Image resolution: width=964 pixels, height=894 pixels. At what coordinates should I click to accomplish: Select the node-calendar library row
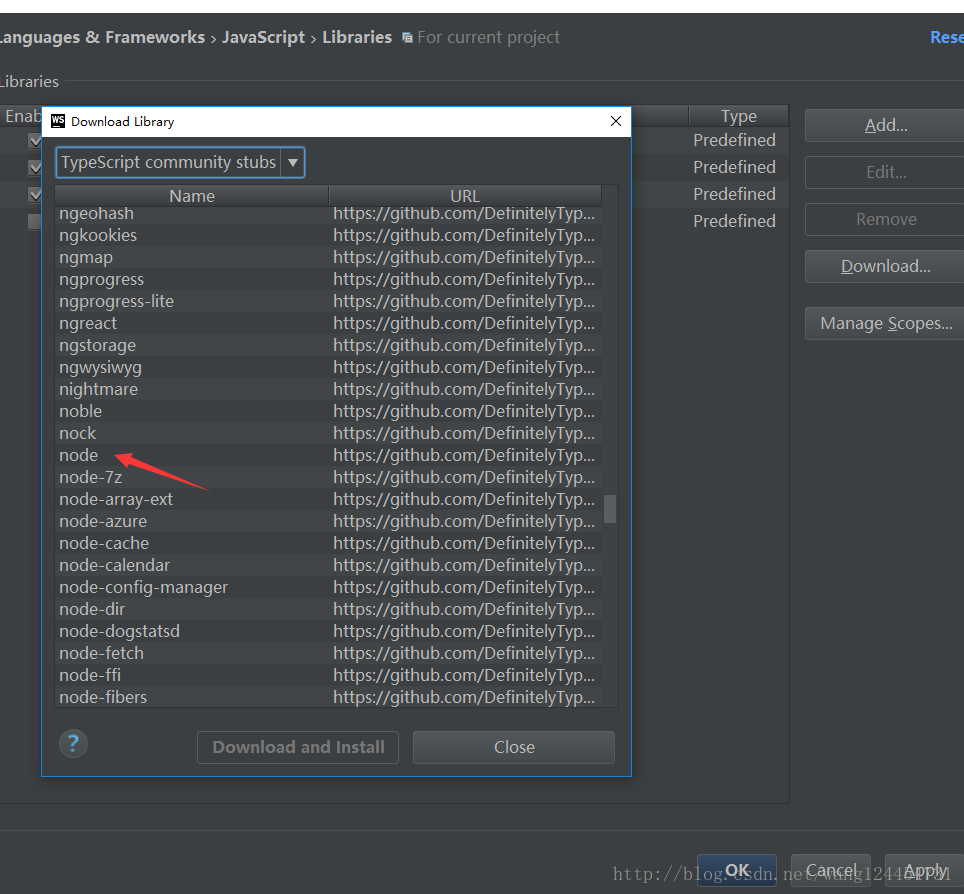[x=328, y=566]
